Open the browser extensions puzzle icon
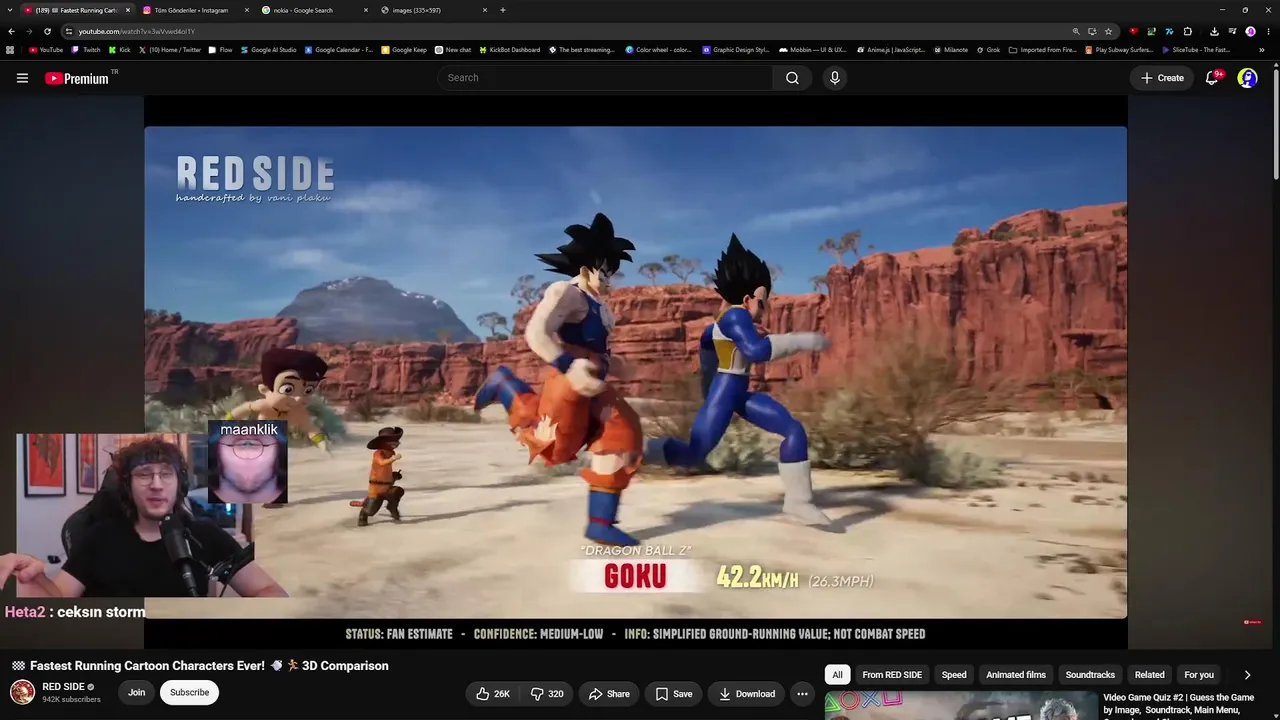Image resolution: width=1280 pixels, height=720 pixels. tap(1187, 31)
